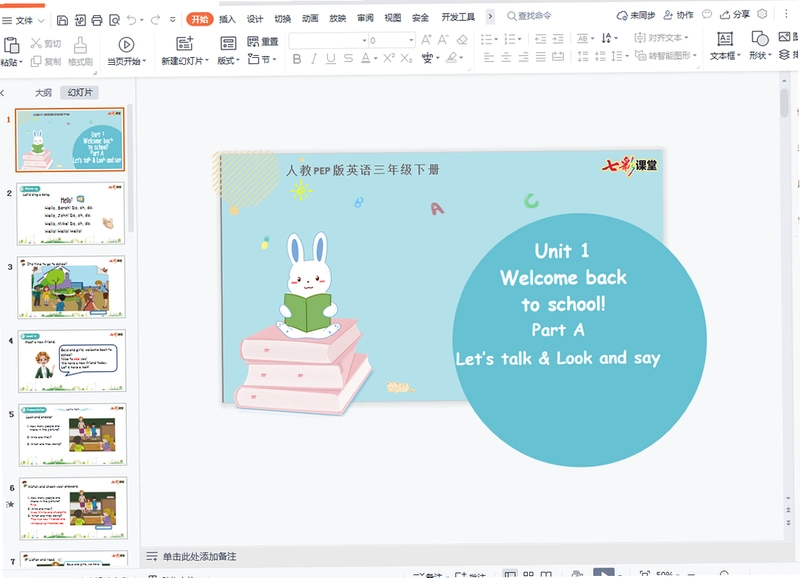Open the text direction dropdown
Screen dimensions: 800x578
pos(610,38)
